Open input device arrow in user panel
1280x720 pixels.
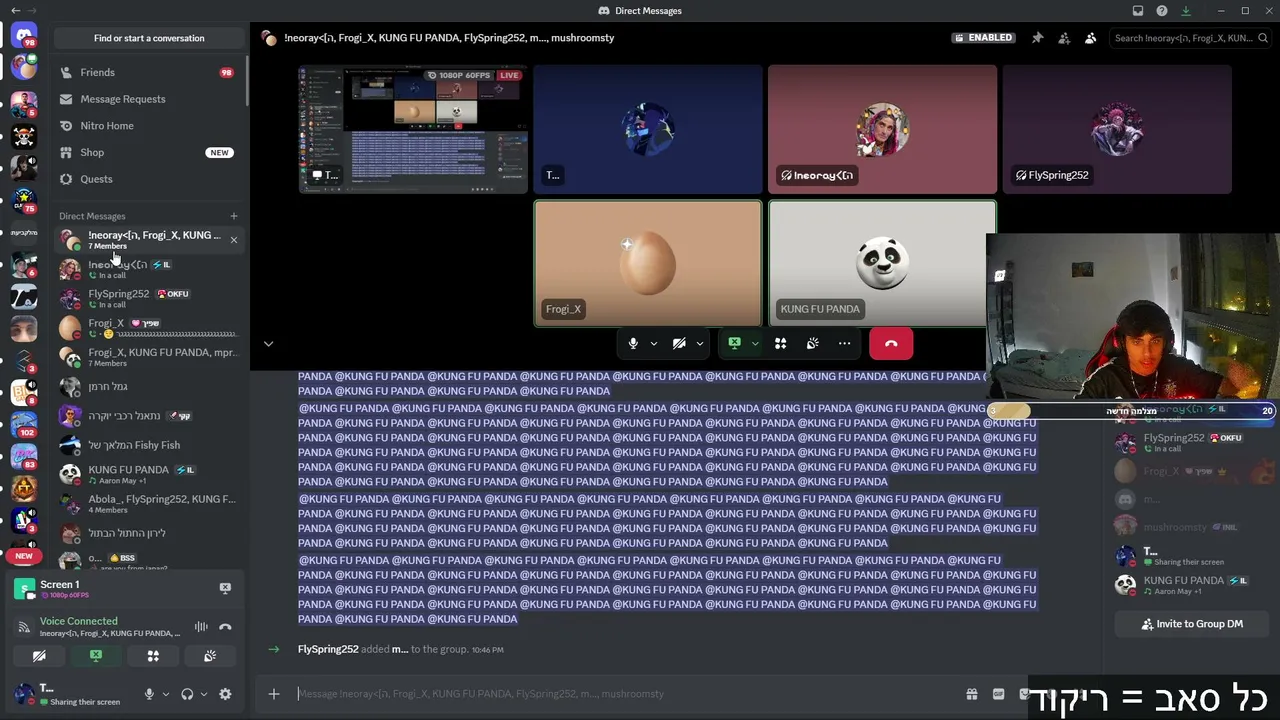[166, 694]
